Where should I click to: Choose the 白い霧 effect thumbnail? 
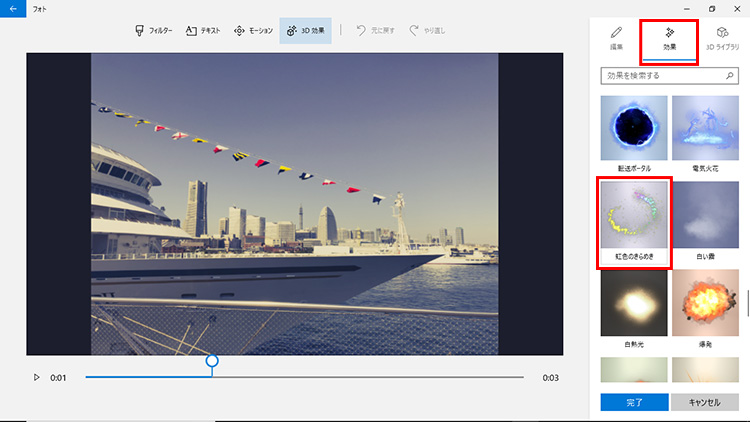[x=705, y=215]
